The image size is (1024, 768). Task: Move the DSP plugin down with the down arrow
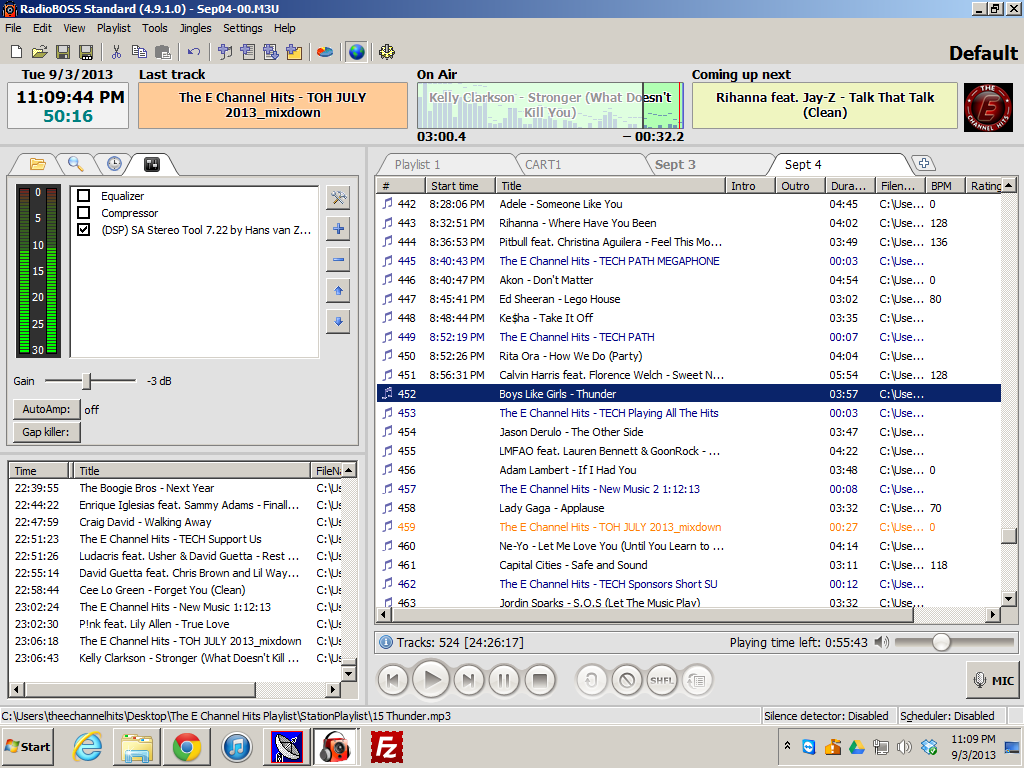click(x=338, y=321)
